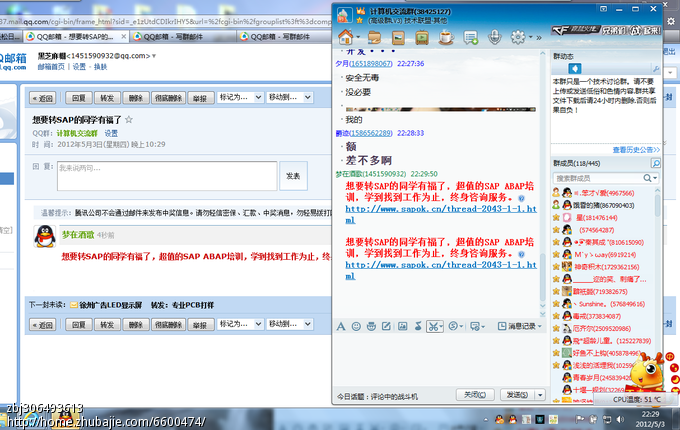Screen dimensions: 680x430
Task: Click the message board plus icon
Action: click(x=471, y=38)
